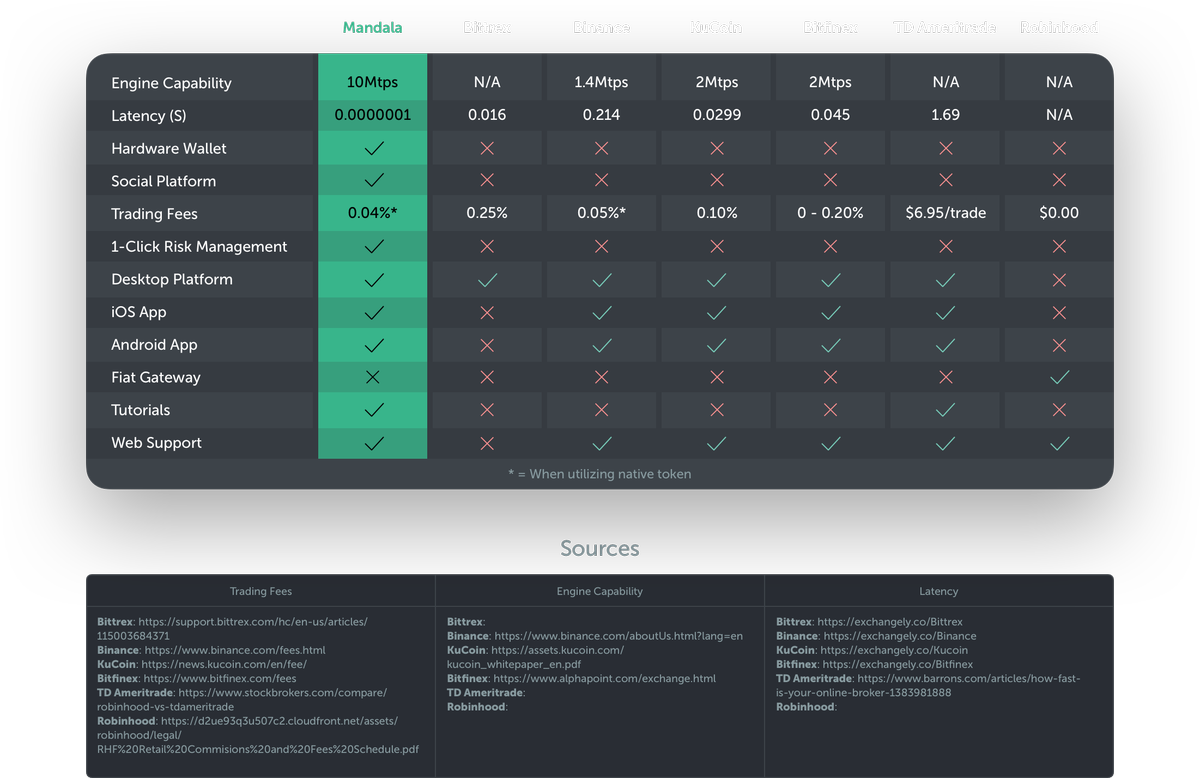Click Mandala's Tutorials checkmark

[374, 410]
